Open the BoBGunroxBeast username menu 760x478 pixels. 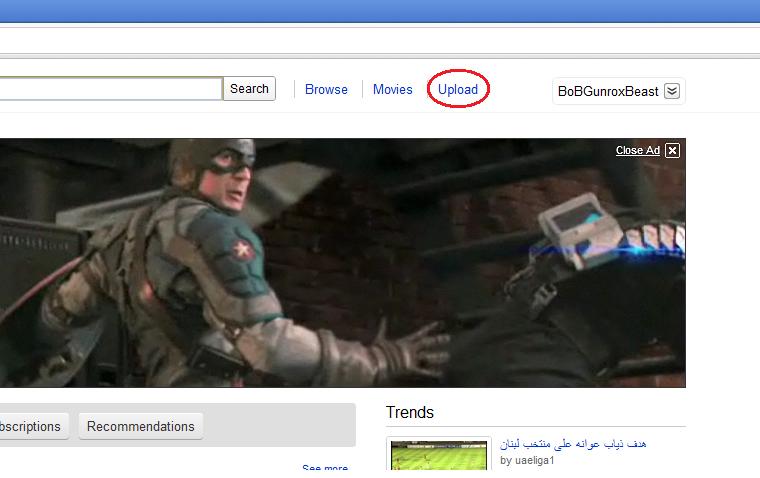pos(608,91)
